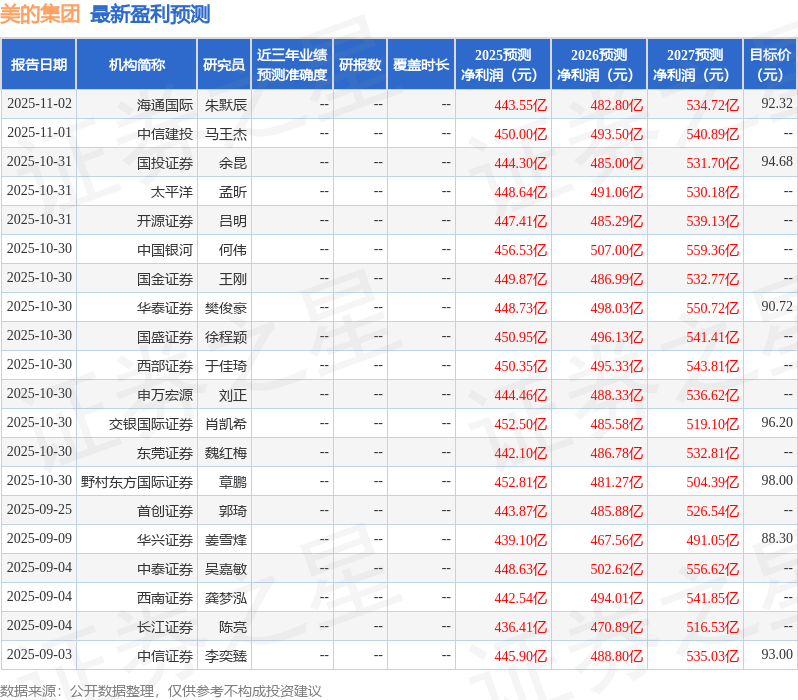
Task: Select the 机构简称 column header
Action: pos(137,65)
